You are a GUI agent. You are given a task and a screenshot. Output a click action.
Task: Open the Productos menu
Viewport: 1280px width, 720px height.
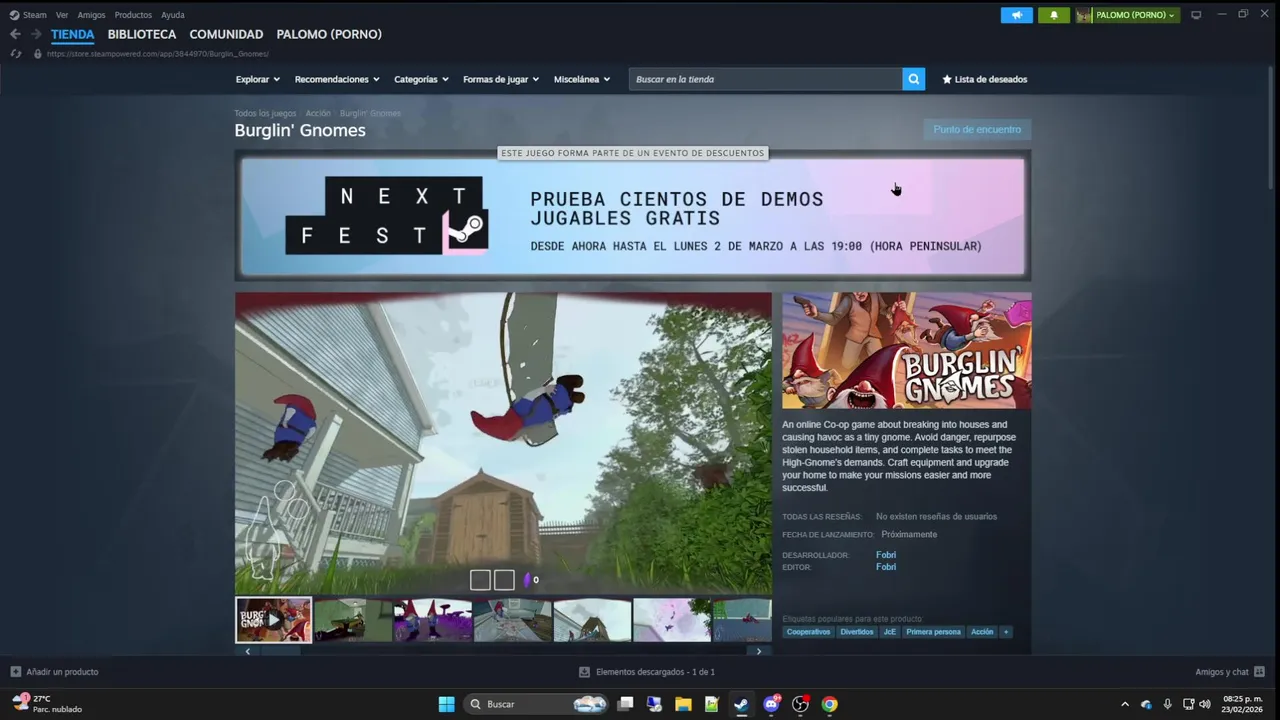click(133, 15)
